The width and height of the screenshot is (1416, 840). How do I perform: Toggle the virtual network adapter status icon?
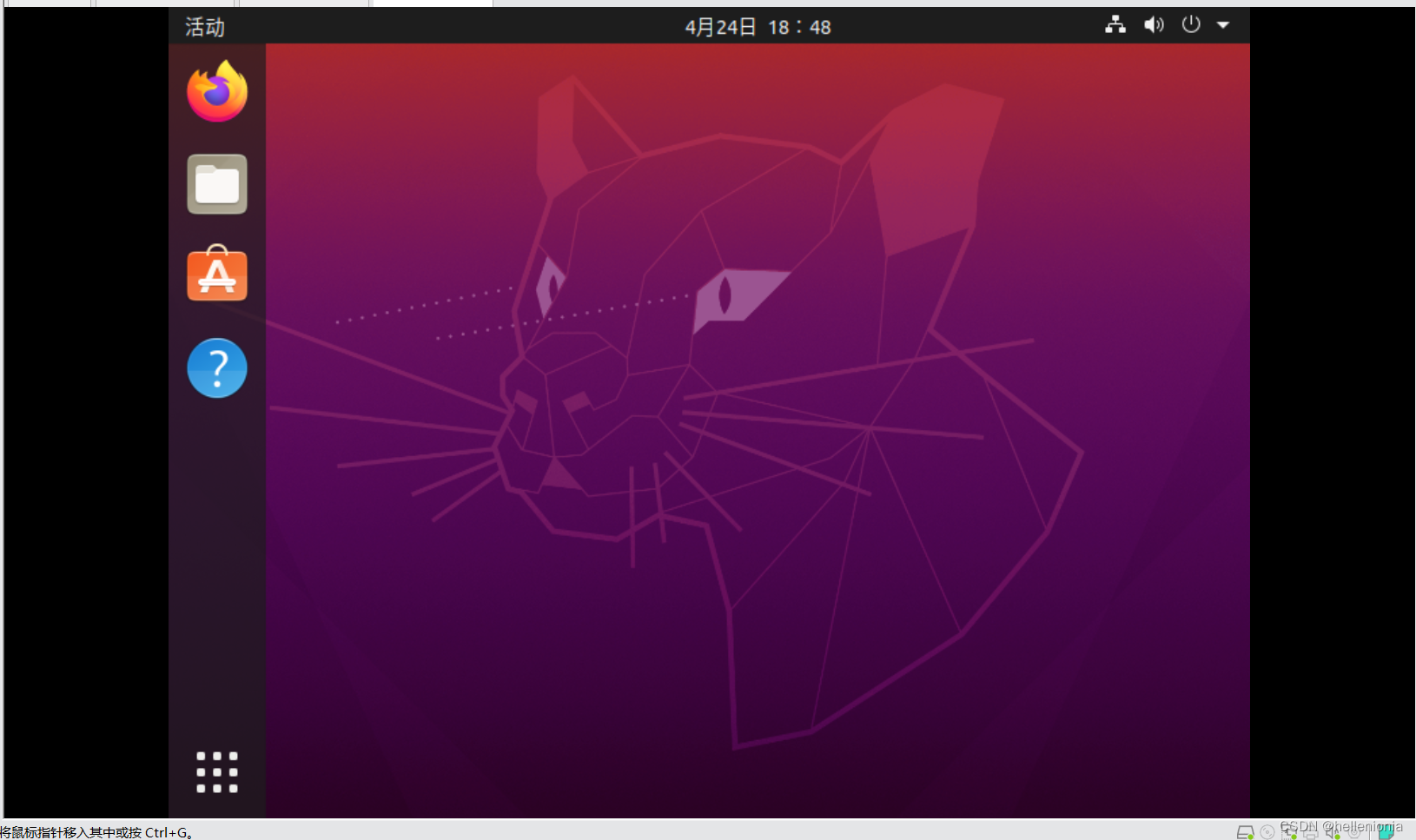[x=1287, y=831]
